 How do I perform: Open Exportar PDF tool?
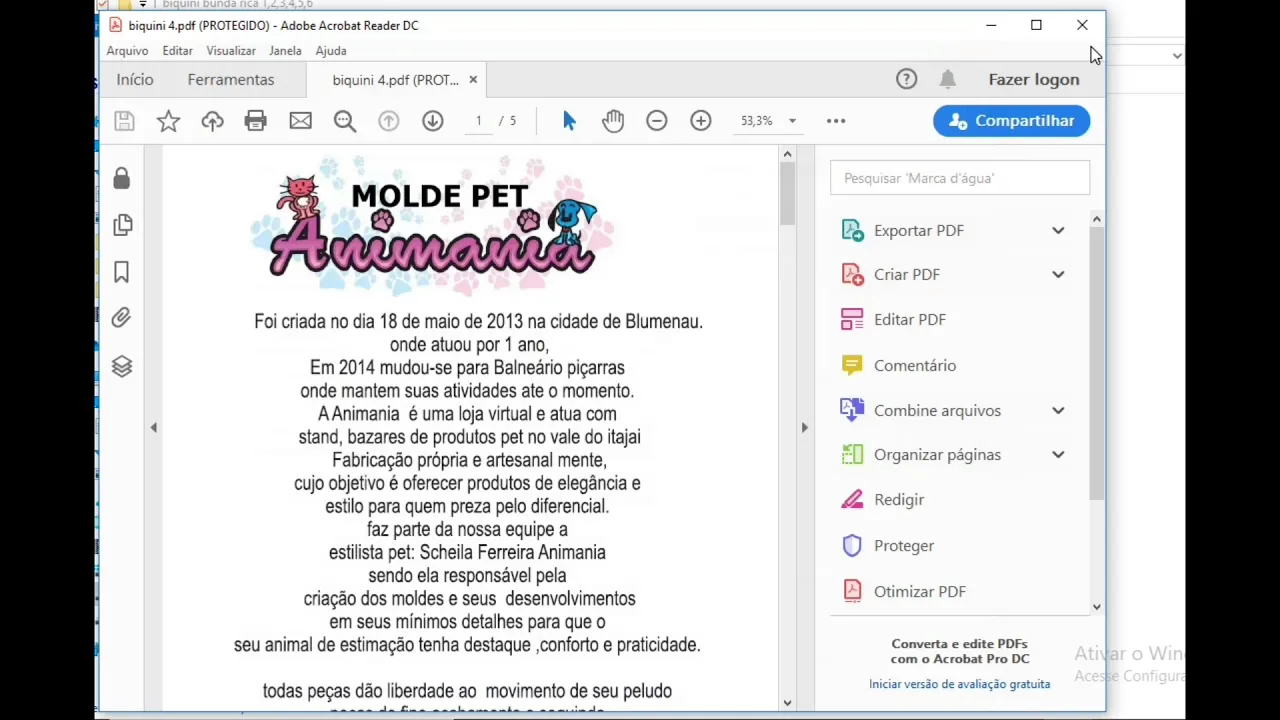[x=918, y=231]
